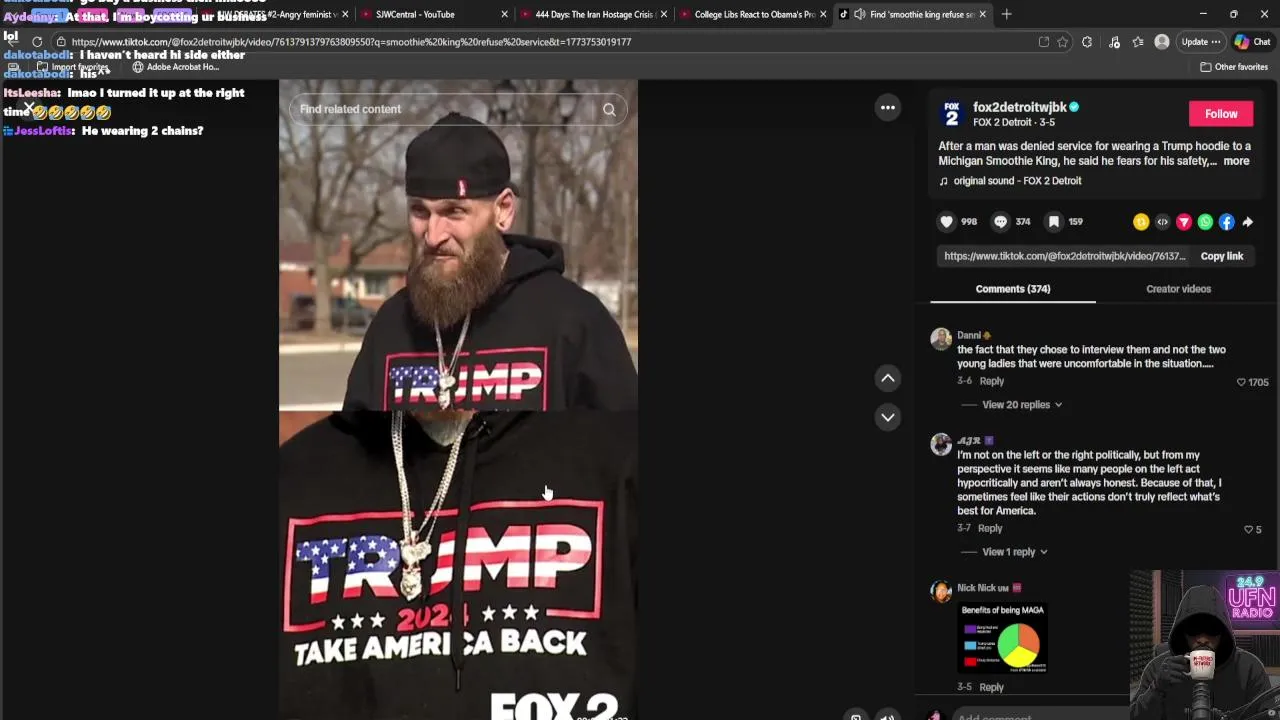Open Nick Nick's profile picture
Image resolution: width=1280 pixels, height=720 pixels.
tap(941, 590)
